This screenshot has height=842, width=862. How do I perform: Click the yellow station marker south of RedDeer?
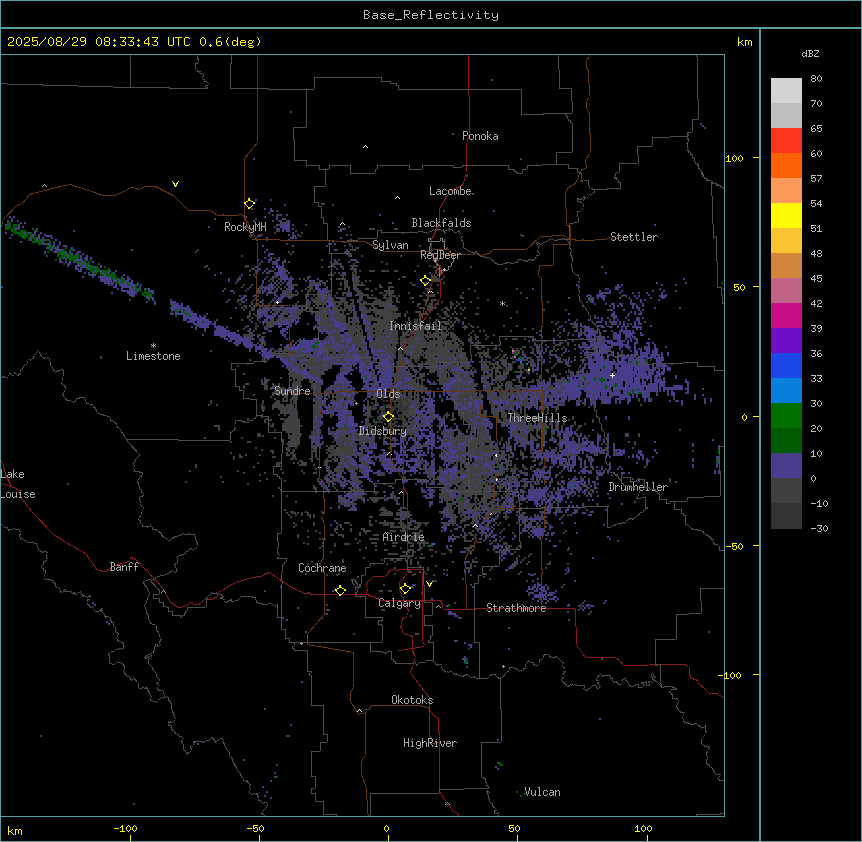pyautogui.click(x=426, y=281)
